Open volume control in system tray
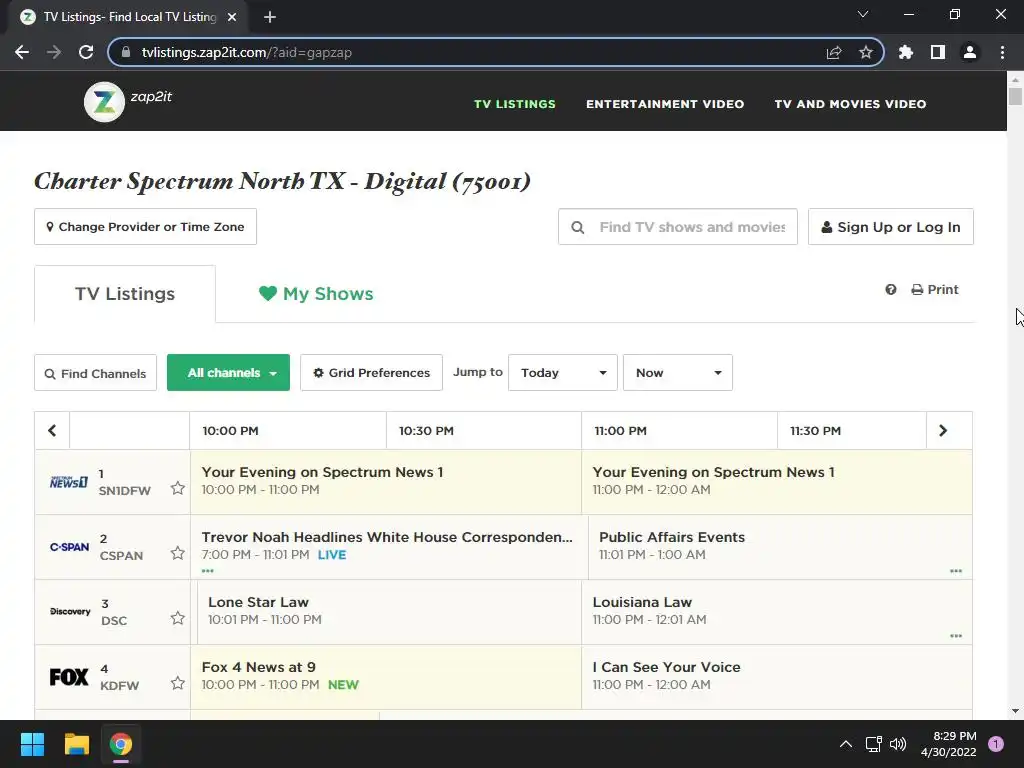1024x768 pixels. click(x=899, y=744)
